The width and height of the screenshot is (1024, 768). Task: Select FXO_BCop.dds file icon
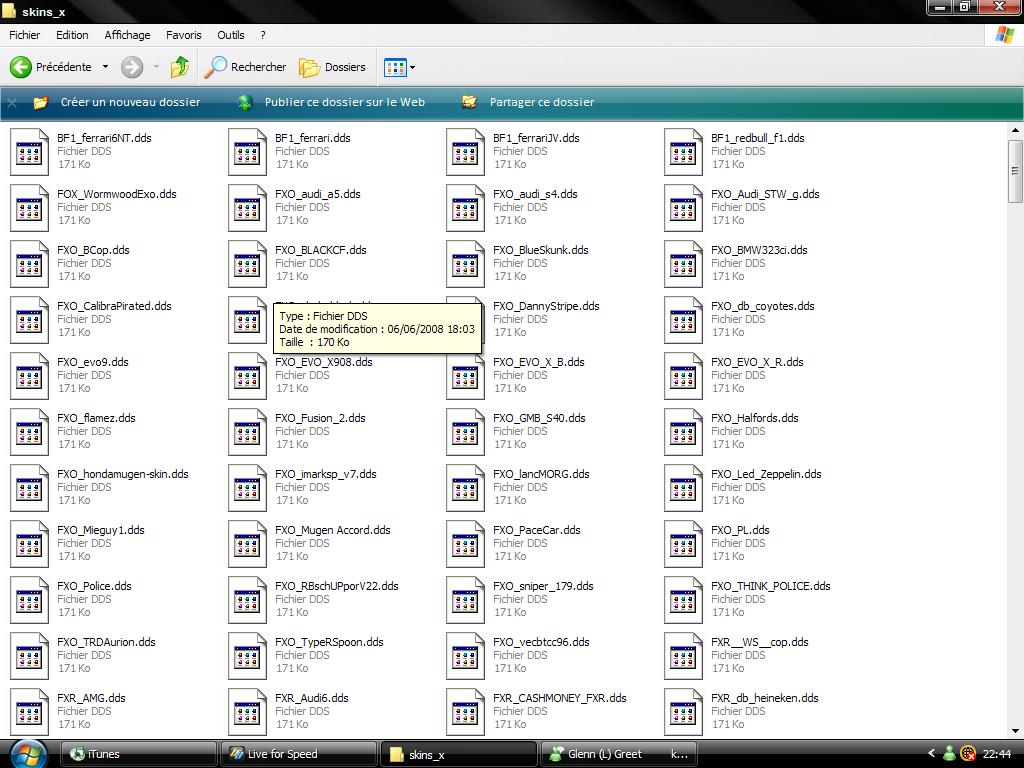click(29, 264)
